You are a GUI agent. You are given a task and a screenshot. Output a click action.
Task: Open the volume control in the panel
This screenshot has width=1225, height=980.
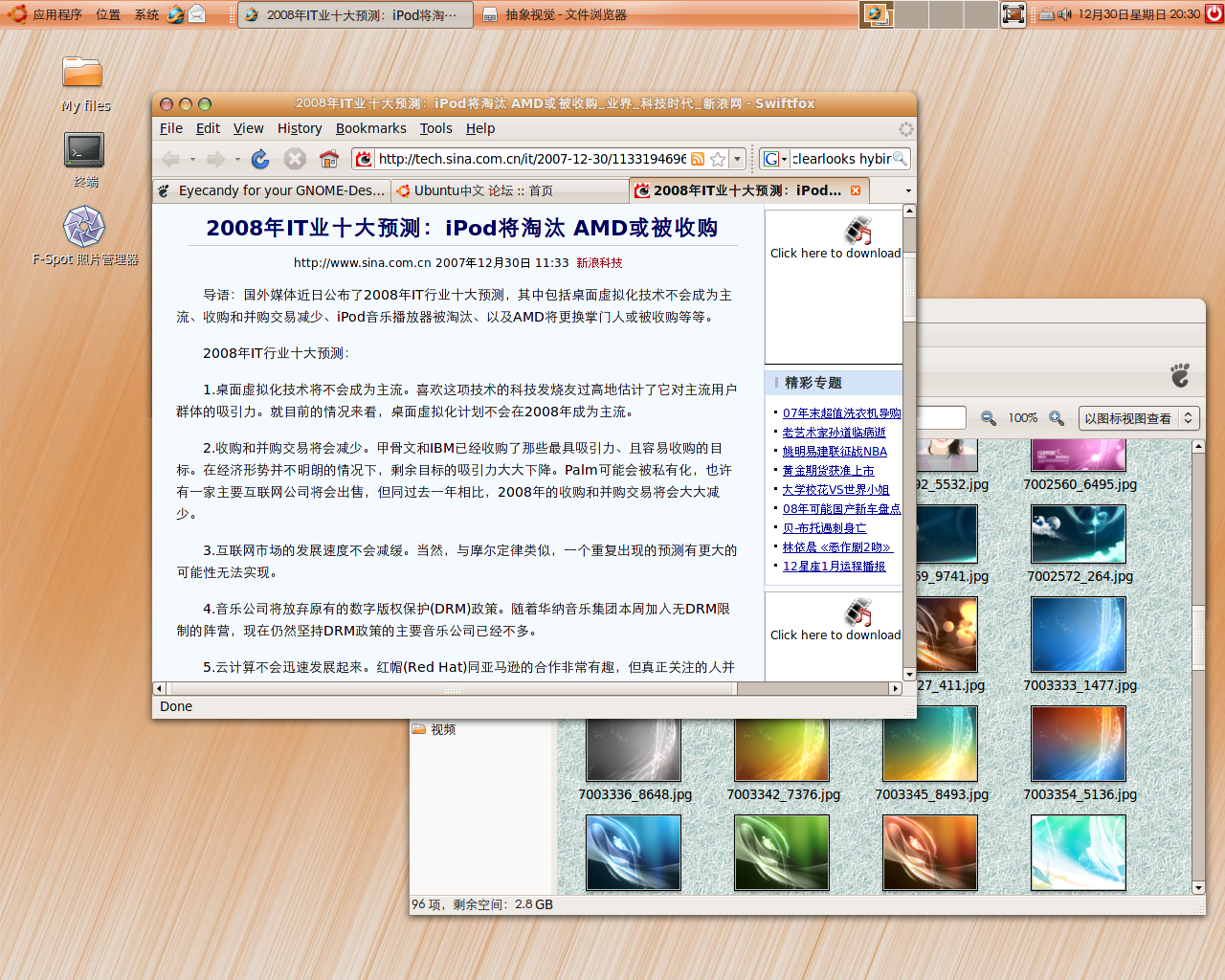(1064, 14)
